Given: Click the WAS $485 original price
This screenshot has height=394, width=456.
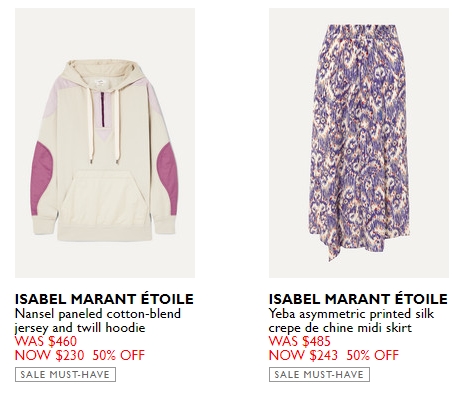Looking at the screenshot, I should point(300,341).
